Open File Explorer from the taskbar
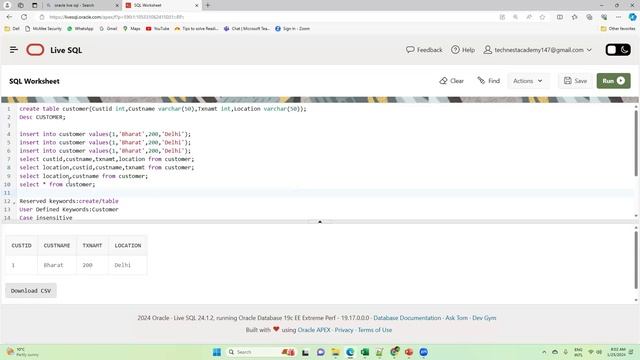The width and height of the screenshot is (640, 360). click(x=336, y=352)
